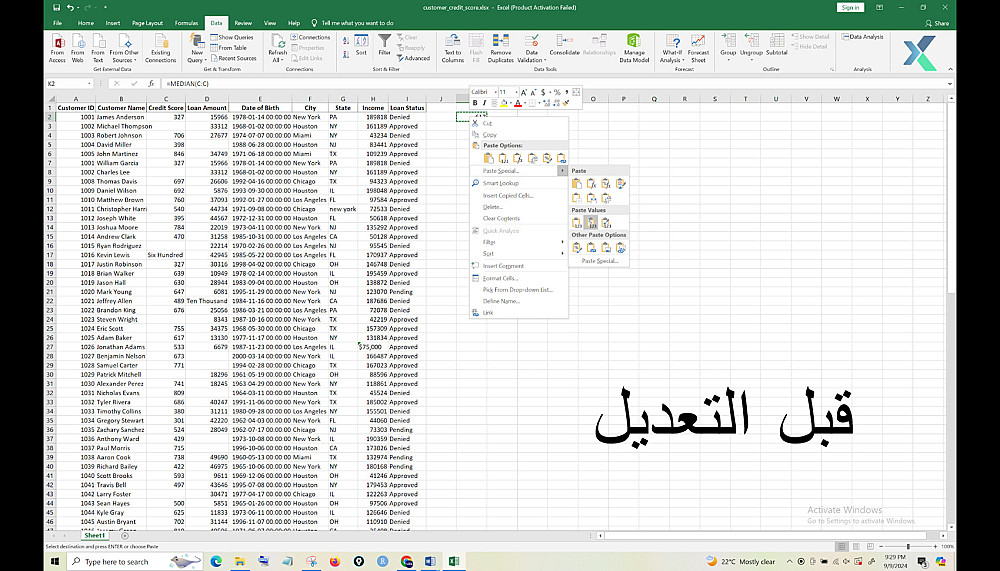Screen dimensions: 1000x571
Task: Open Existing Connections
Action: pyautogui.click(x=160, y=48)
